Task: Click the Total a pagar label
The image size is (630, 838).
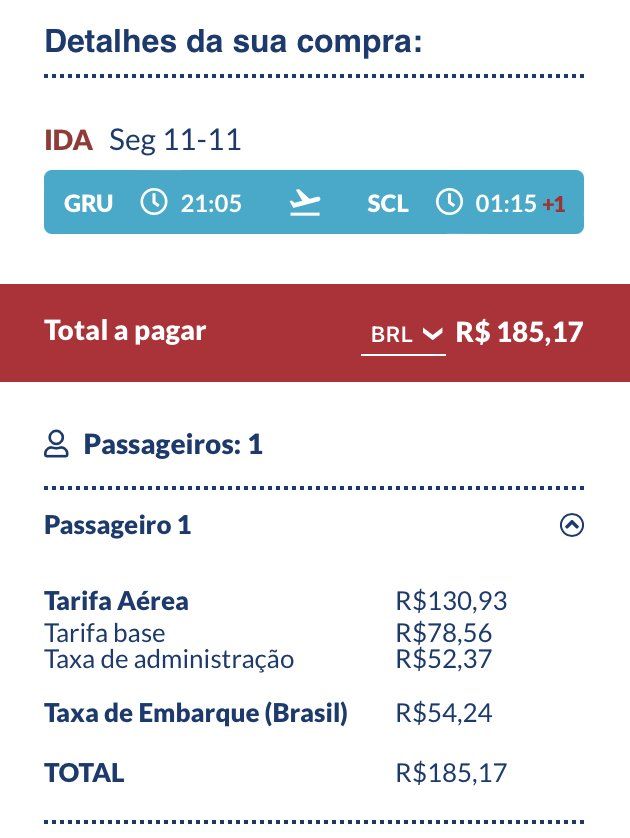Action: pos(125,331)
